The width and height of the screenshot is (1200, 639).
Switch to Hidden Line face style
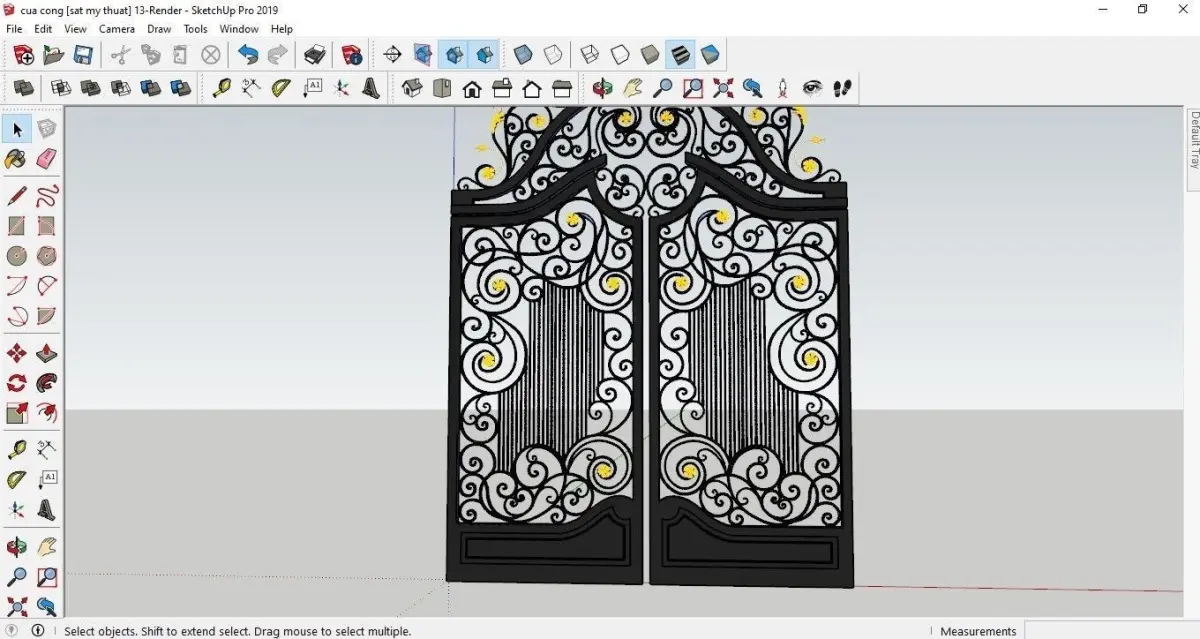[620, 55]
